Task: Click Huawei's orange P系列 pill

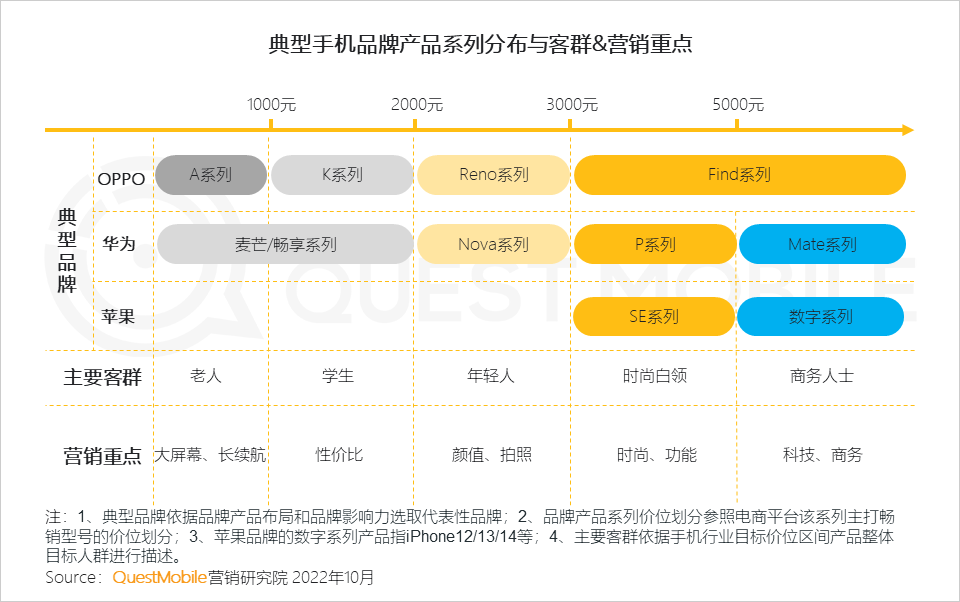Action: 654,245
